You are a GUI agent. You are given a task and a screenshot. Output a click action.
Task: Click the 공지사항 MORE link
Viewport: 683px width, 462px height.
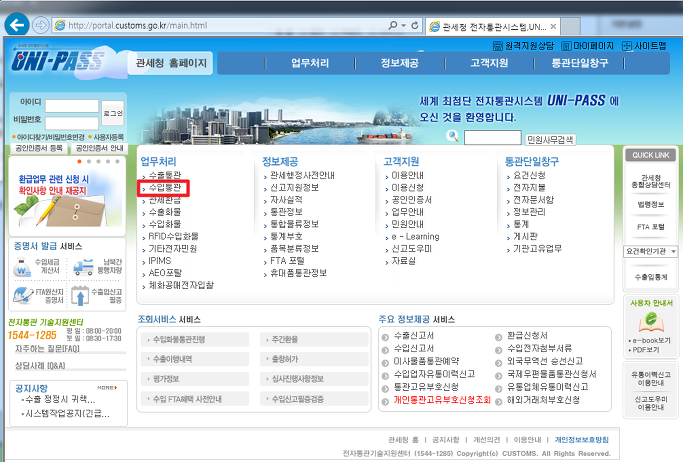(107, 388)
